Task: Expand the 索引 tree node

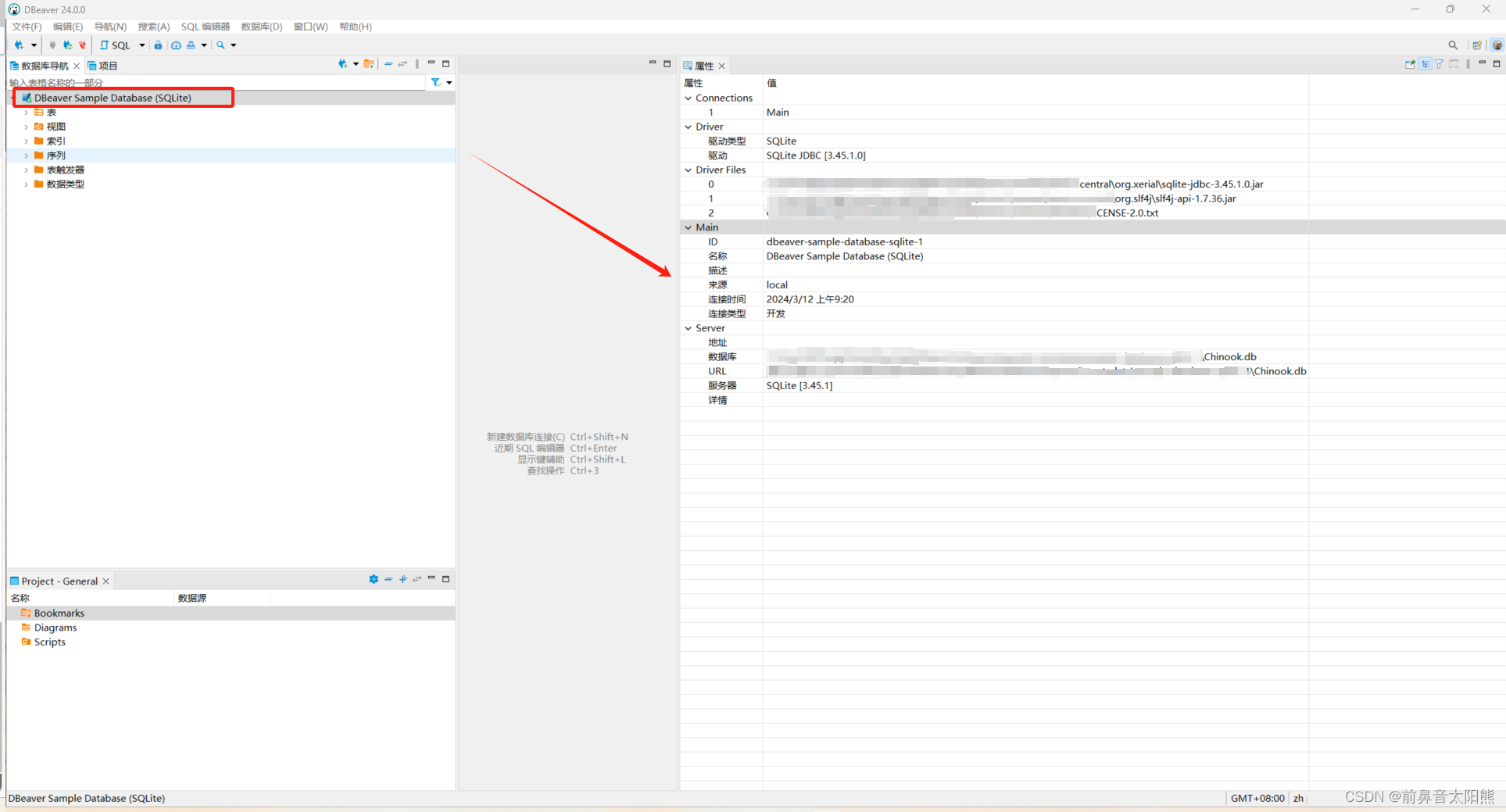Action: [27, 141]
